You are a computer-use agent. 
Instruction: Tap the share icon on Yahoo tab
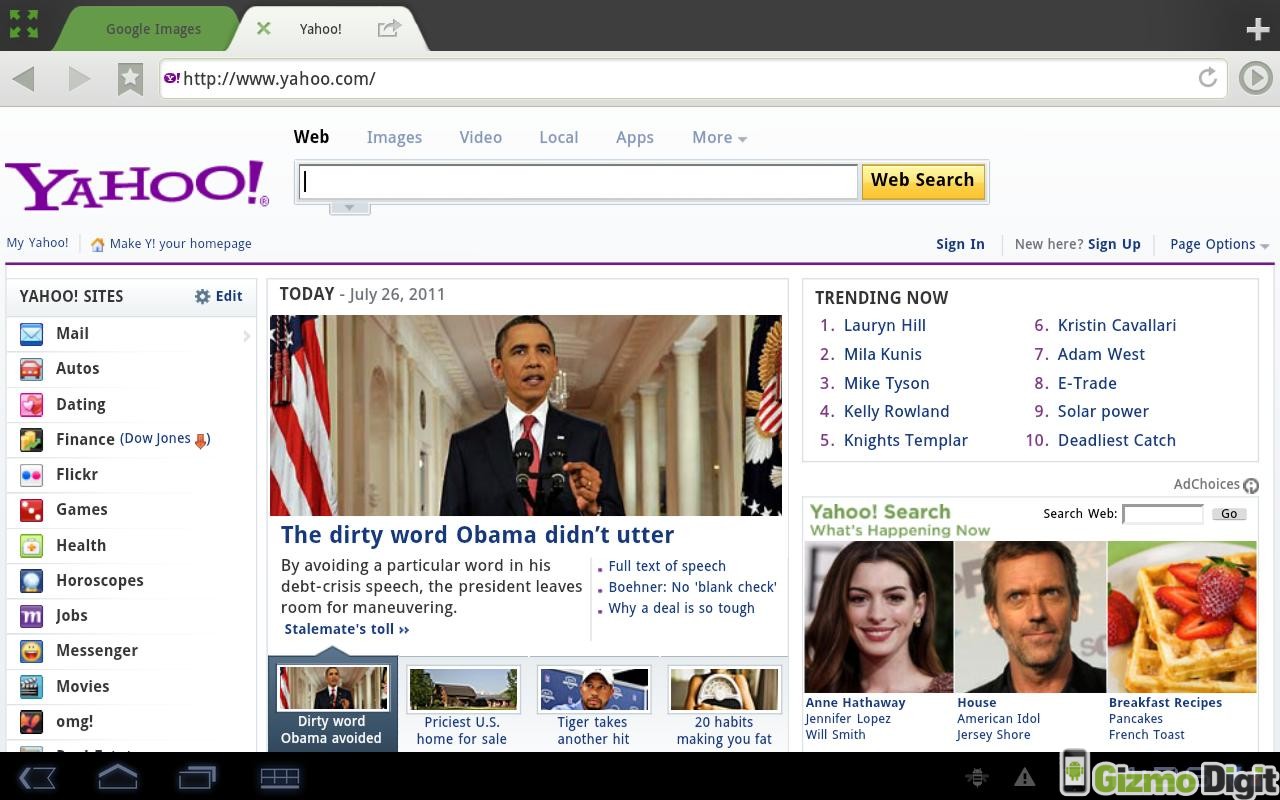[x=389, y=28]
